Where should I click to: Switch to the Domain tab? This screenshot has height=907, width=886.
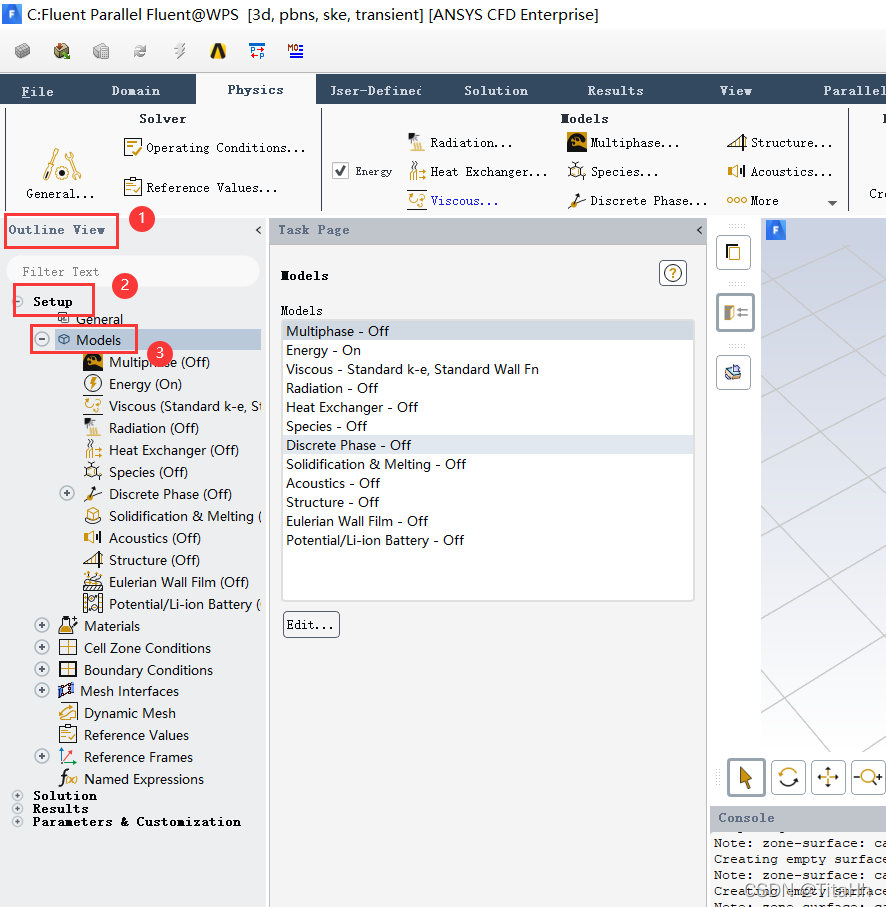(136, 91)
